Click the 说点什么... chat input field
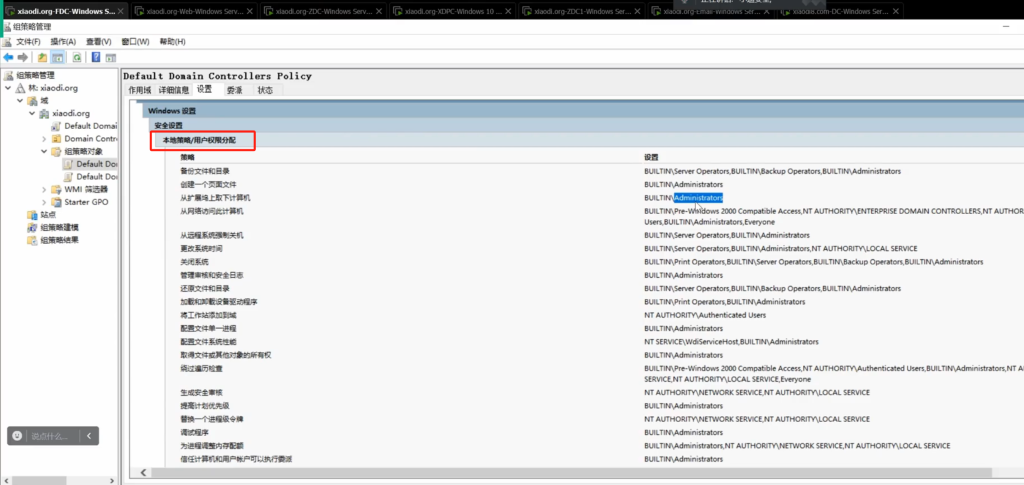The image size is (1024, 485). (x=50, y=435)
